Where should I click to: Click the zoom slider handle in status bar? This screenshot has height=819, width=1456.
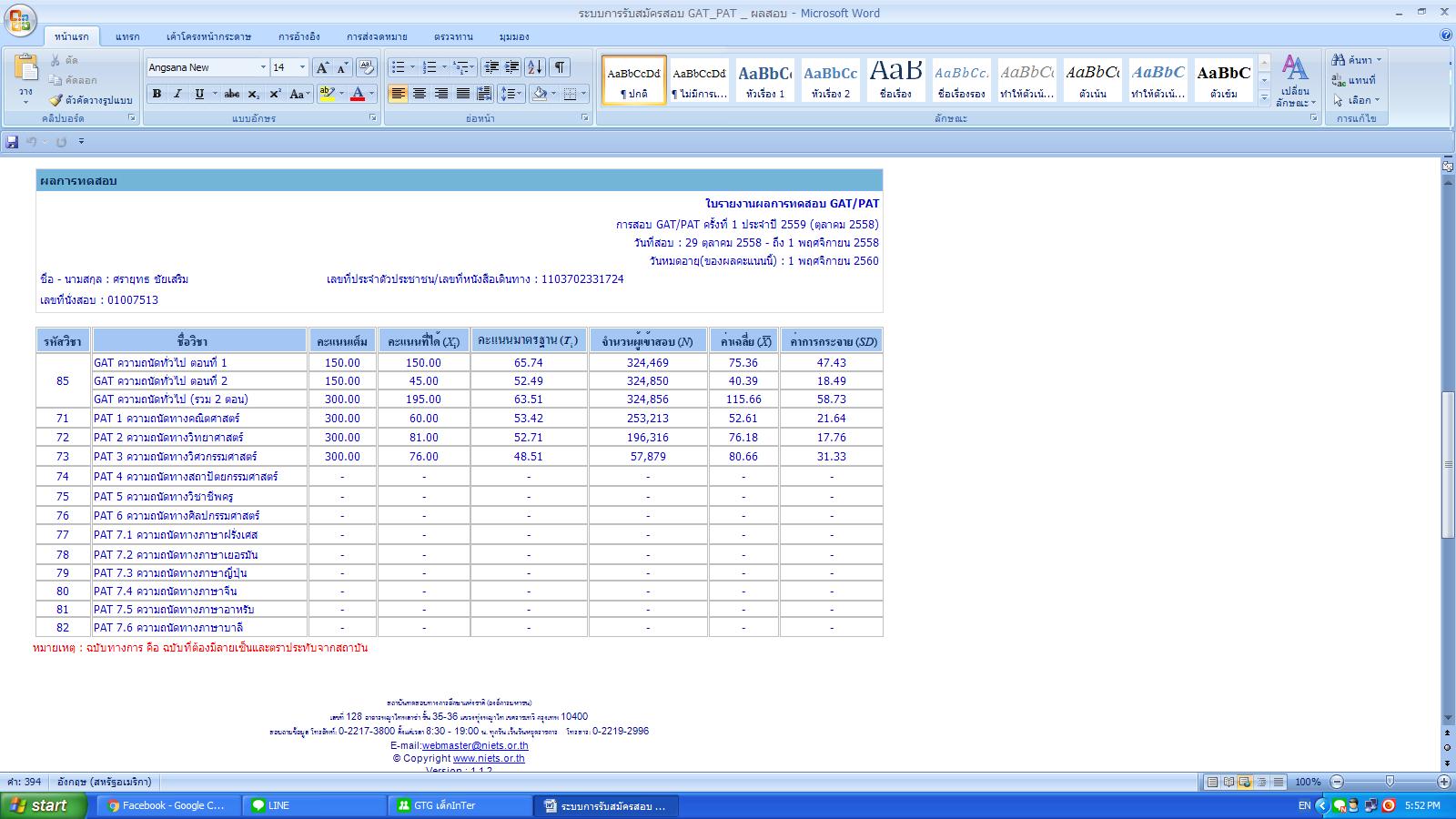(x=1390, y=782)
